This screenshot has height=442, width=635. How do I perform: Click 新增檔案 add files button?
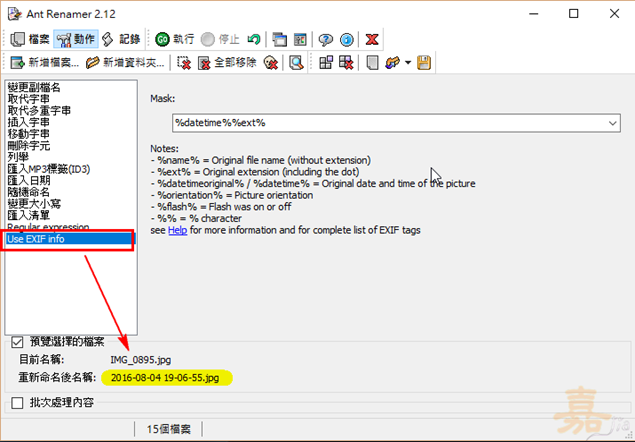coord(44,63)
